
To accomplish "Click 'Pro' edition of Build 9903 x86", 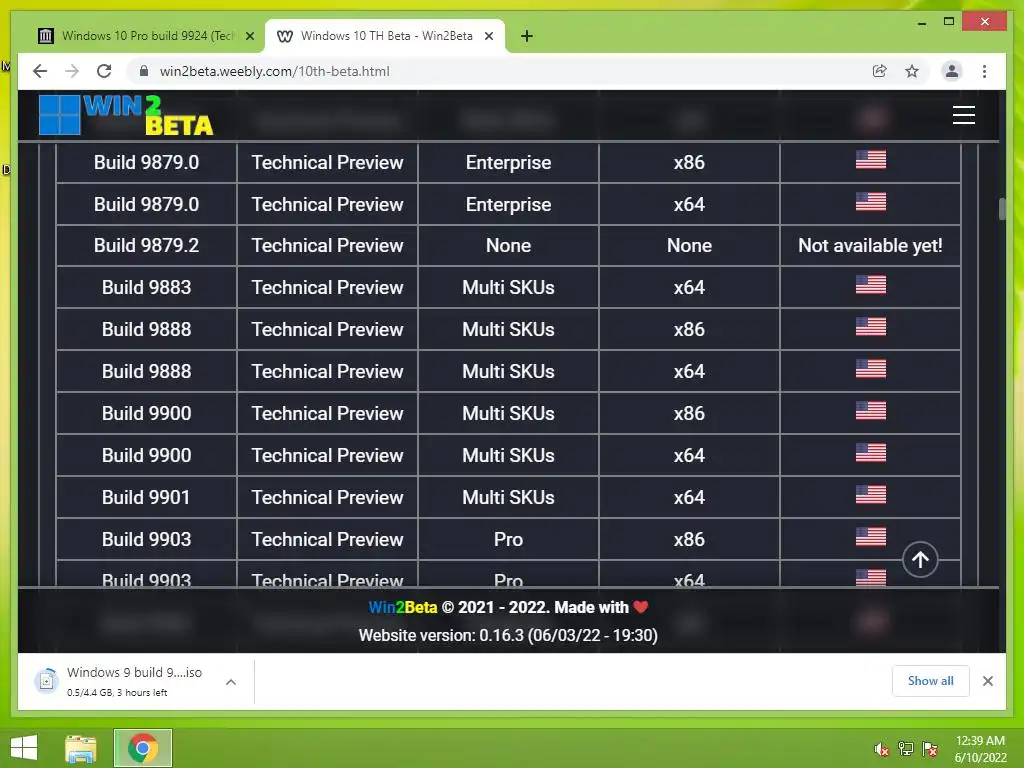I will pyautogui.click(x=508, y=539).
